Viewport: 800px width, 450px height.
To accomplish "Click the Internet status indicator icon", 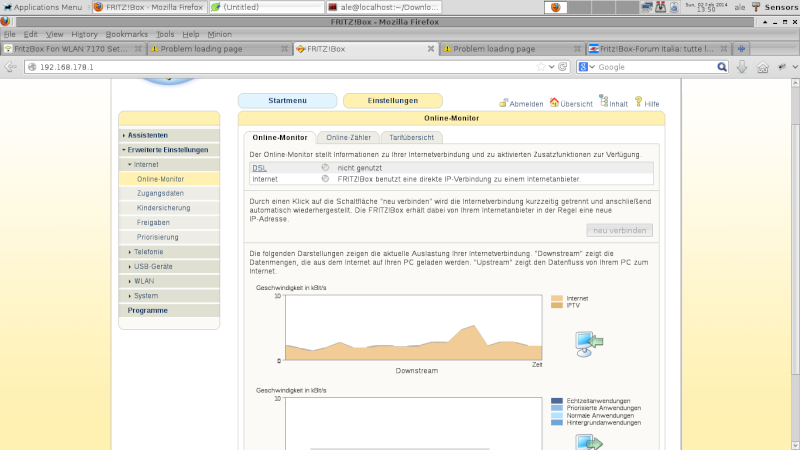I will (x=325, y=179).
